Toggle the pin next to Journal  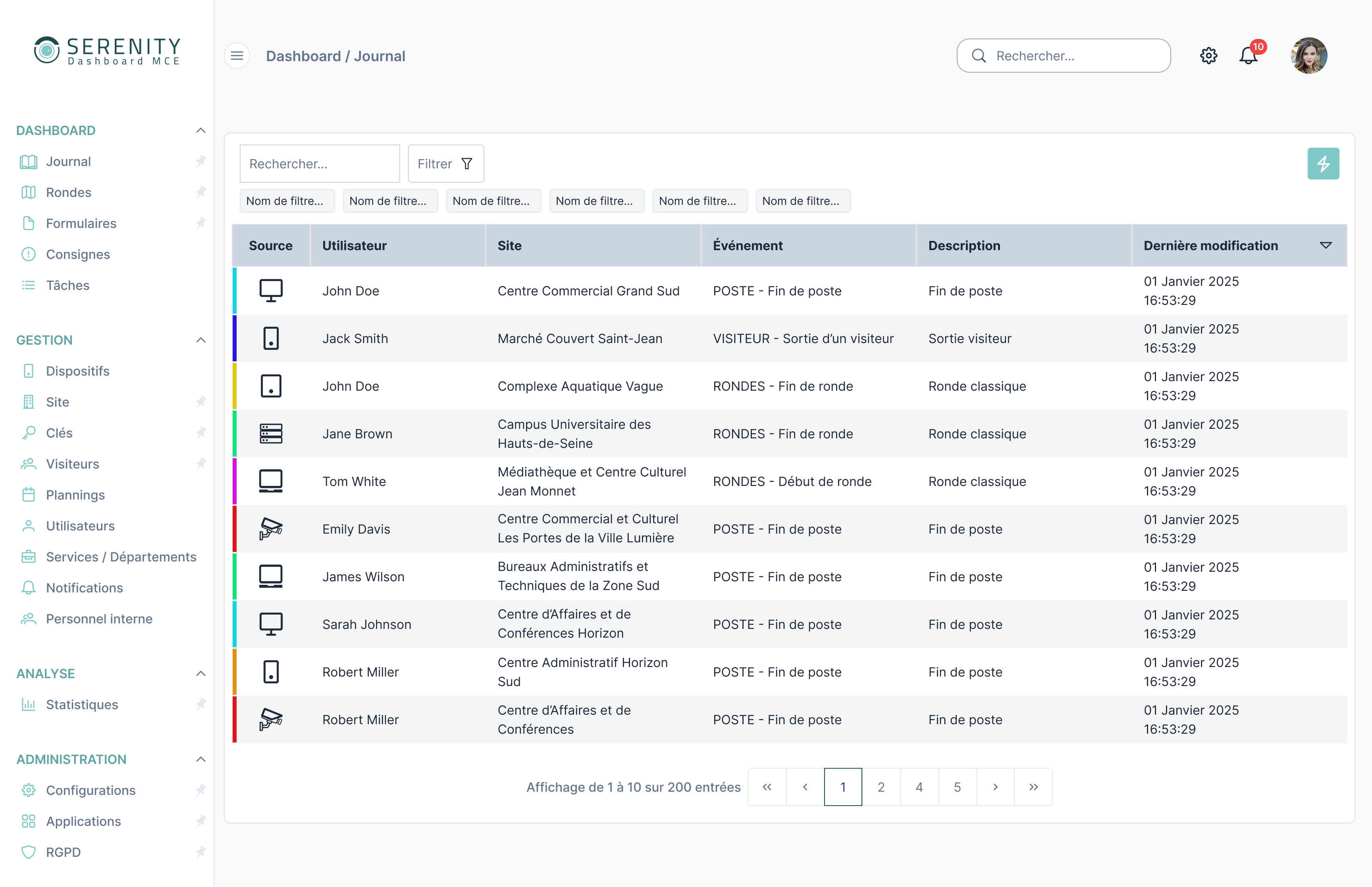[x=200, y=161]
